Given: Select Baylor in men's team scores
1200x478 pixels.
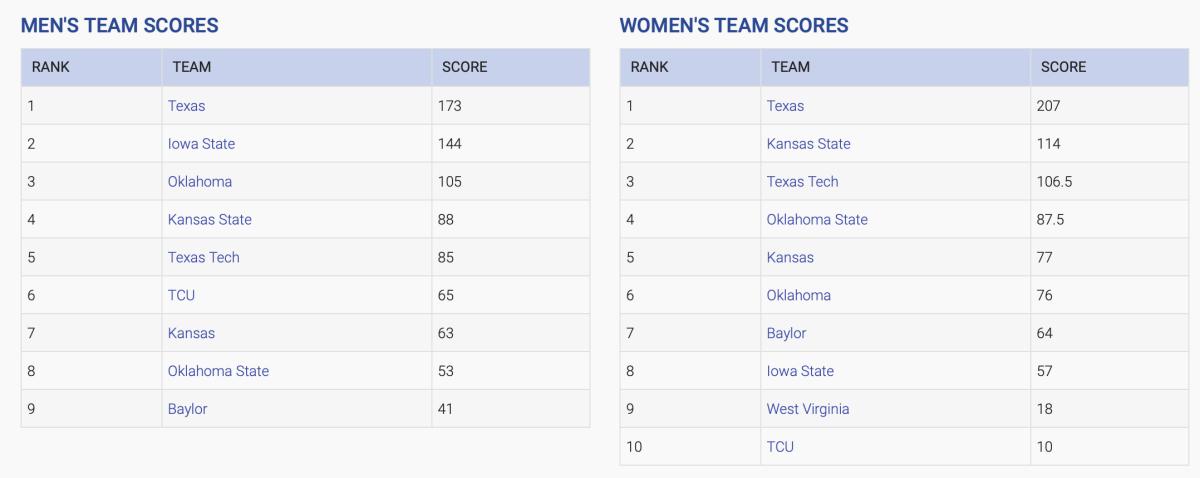Looking at the screenshot, I should pyautogui.click(x=188, y=410).
